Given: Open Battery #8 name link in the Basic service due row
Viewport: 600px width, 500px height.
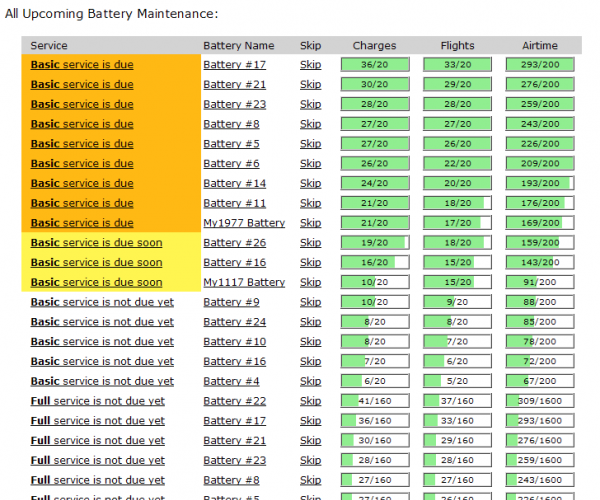Looking at the screenshot, I should point(231,124).
